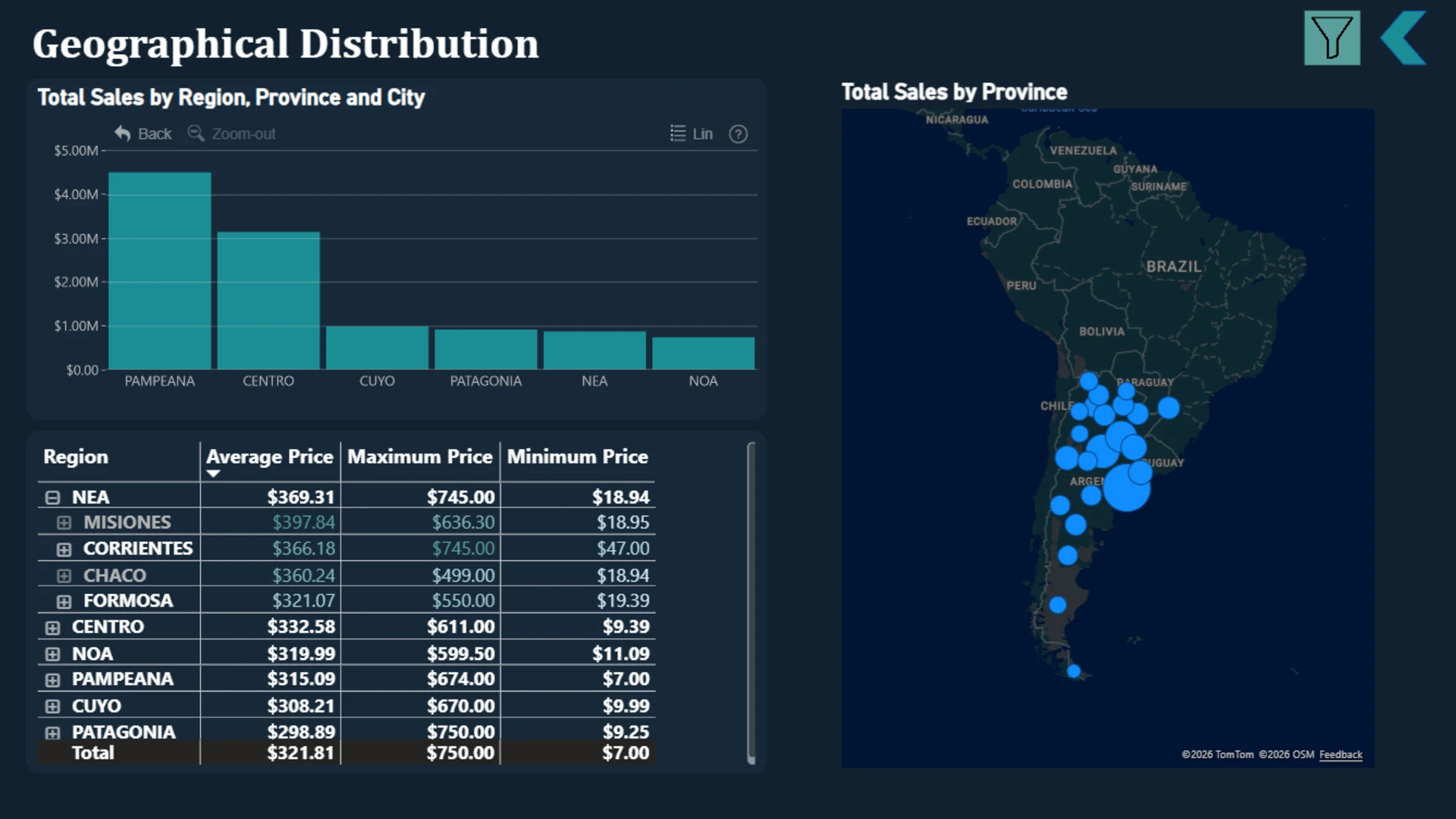Screen dimensions: 1456x819
Task: Open the Feedback link on map
Action: click(1340, 755)
